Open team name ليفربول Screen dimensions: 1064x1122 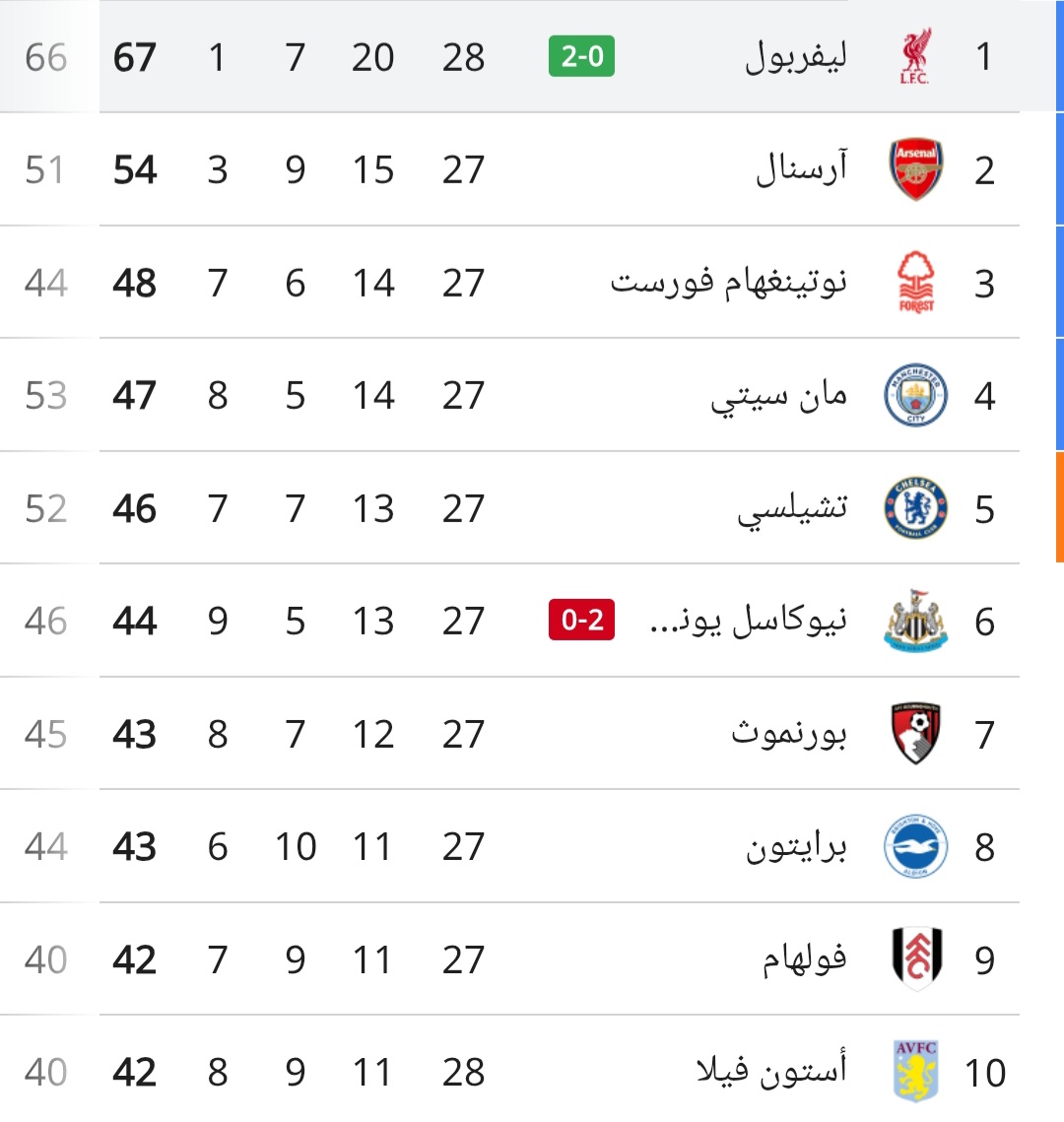(796, 56)
